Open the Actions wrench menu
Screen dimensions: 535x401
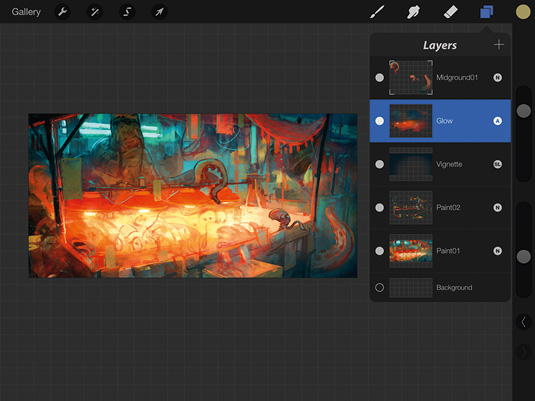click(62, 12)
